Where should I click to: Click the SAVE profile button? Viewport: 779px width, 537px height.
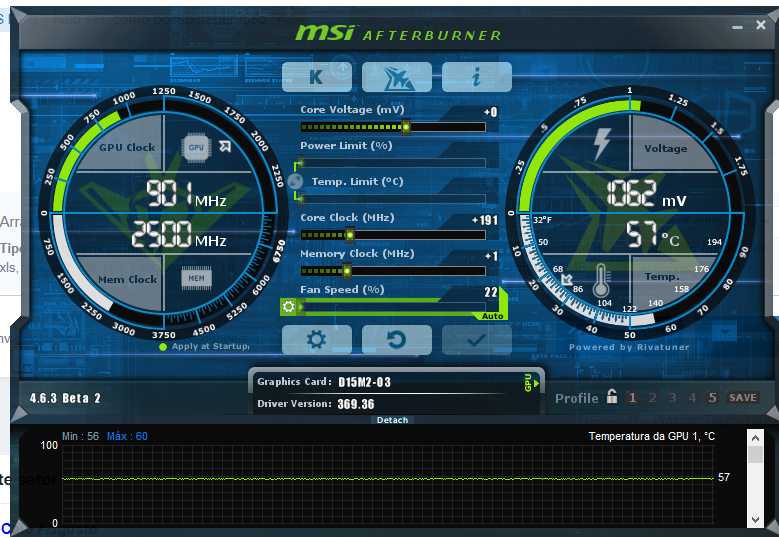pos(743,397)
